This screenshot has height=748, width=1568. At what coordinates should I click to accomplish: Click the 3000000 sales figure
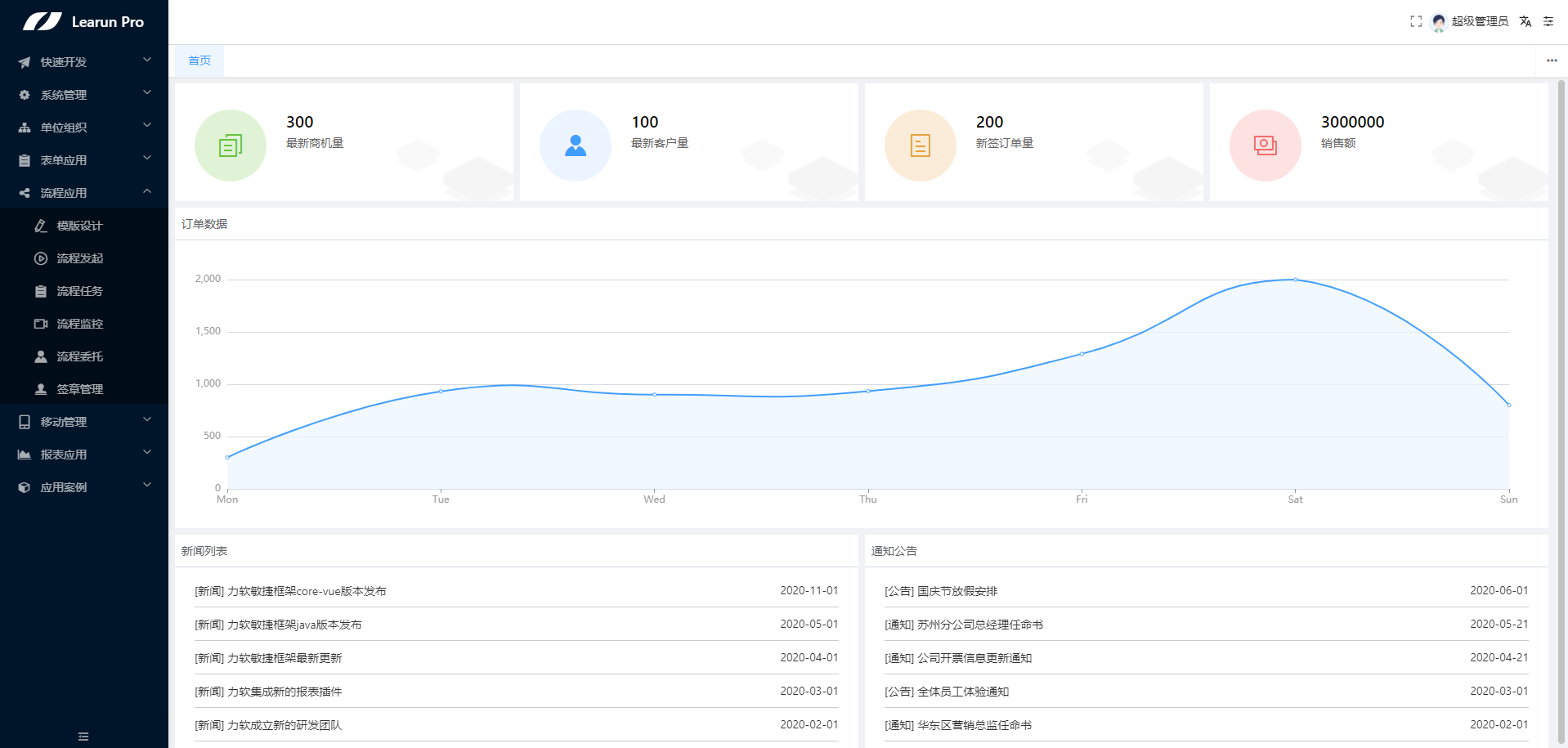coord(1352,122)
